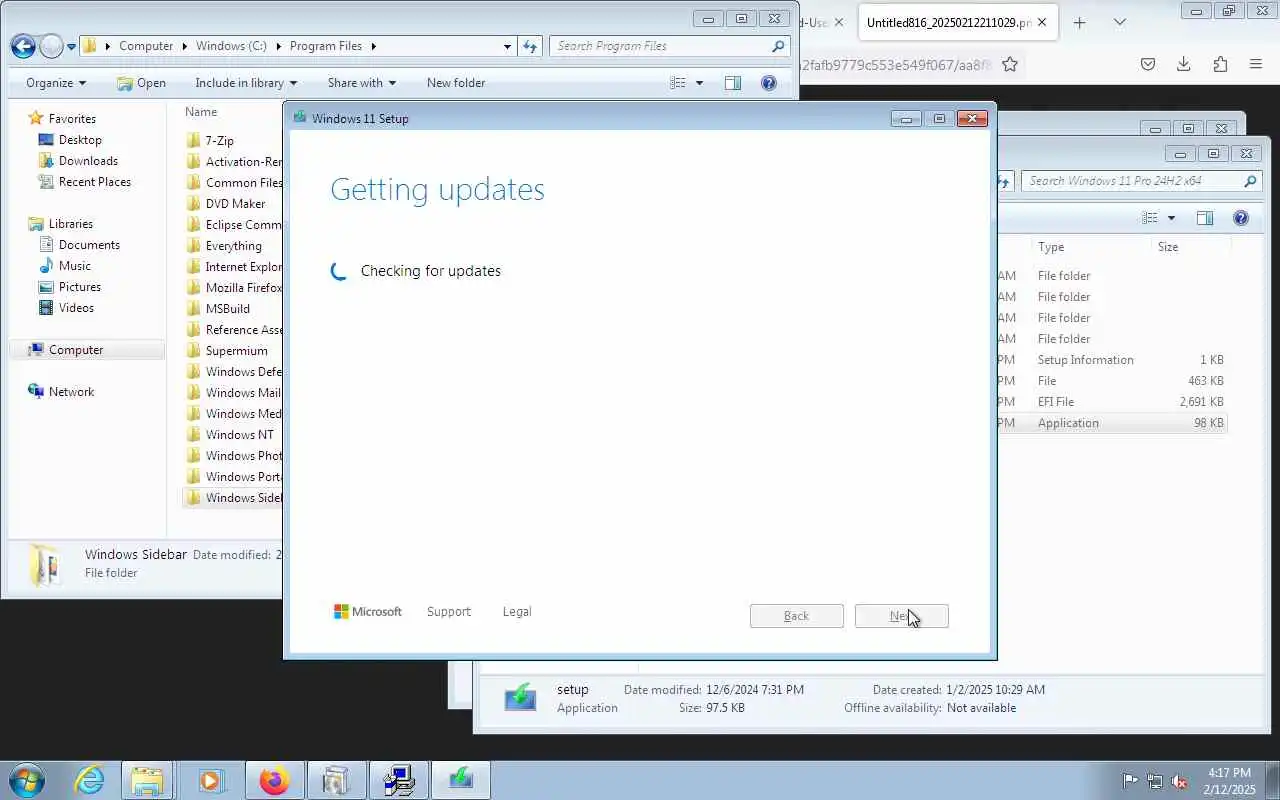Change view icon in Program Files window
This screenshot has height=800, width=1280.
point(678,83)
